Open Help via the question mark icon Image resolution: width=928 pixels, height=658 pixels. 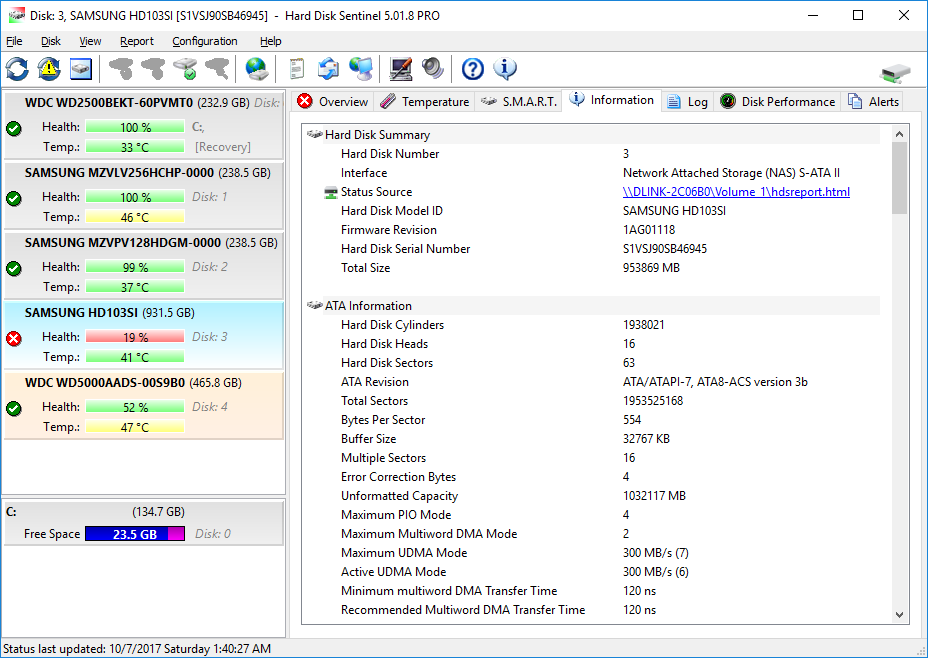(471, 68)
